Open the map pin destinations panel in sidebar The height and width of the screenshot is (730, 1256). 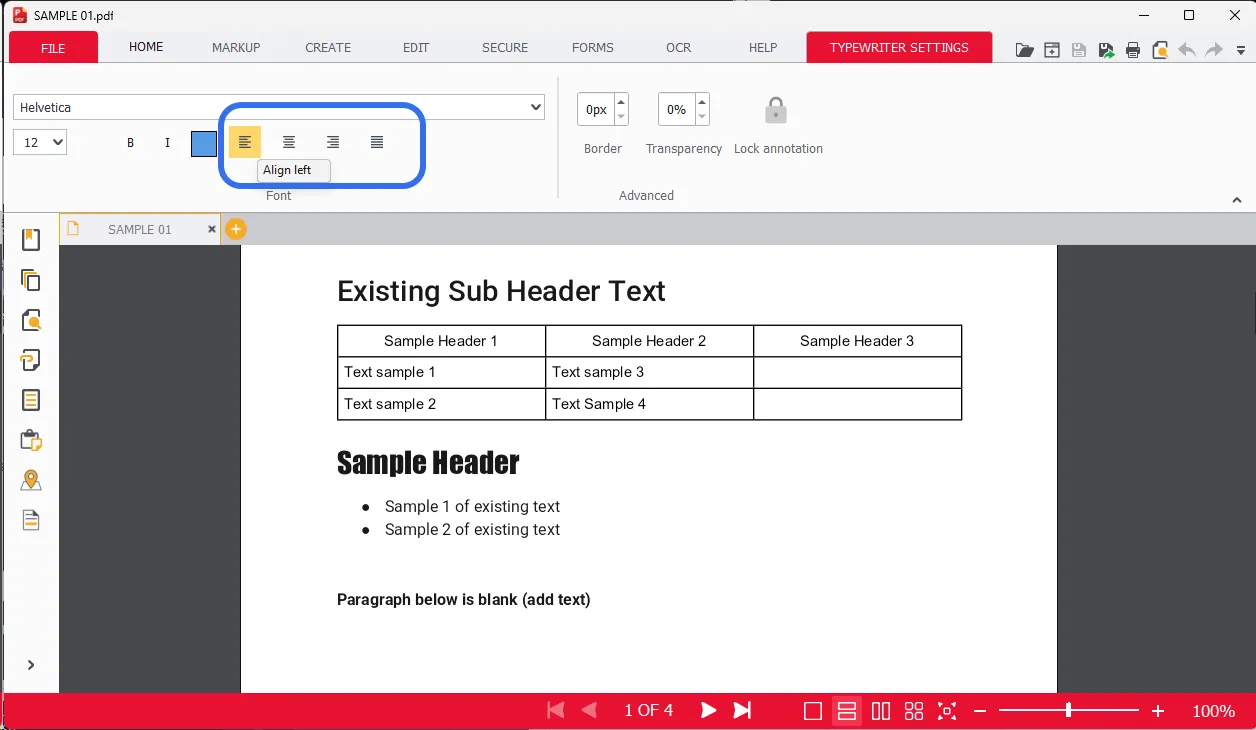(31, 480)
